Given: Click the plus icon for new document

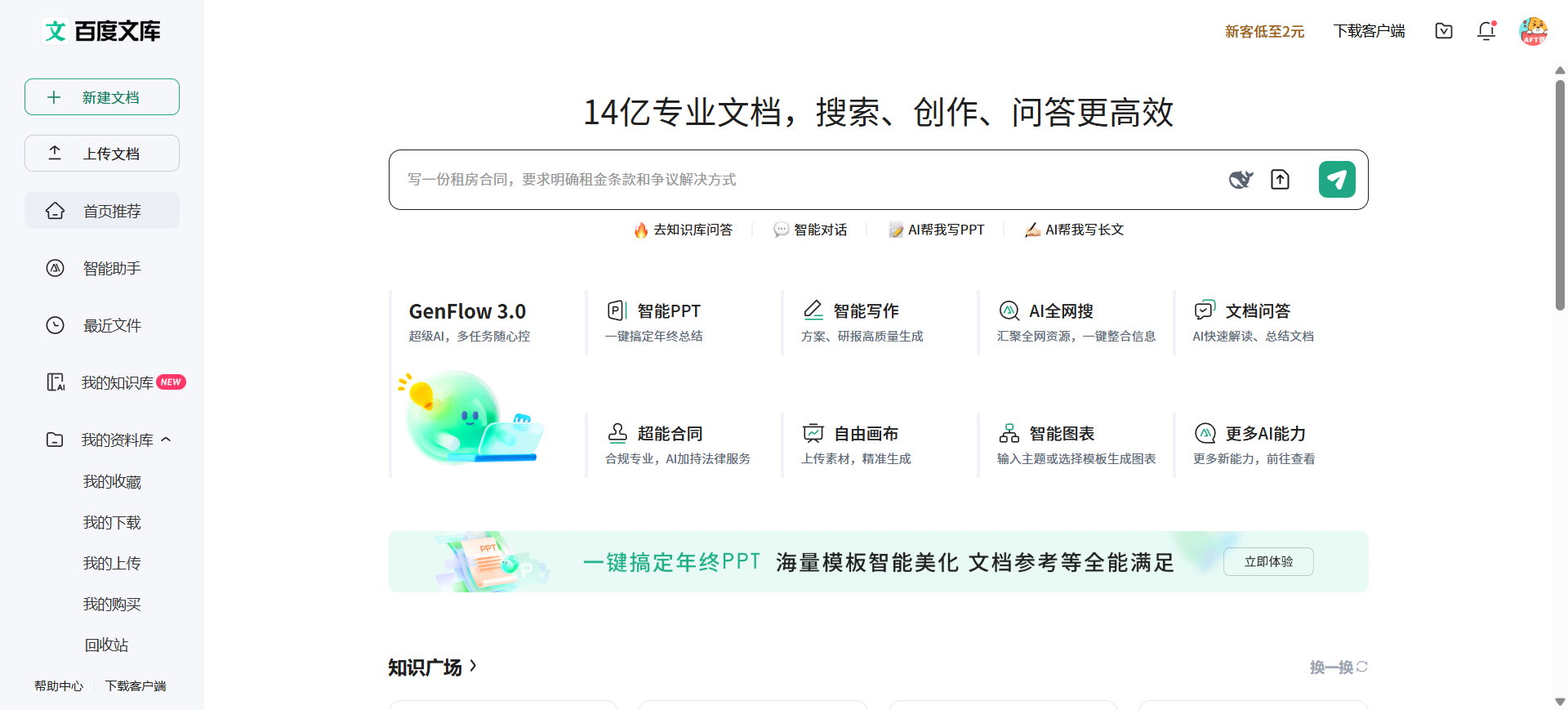Looking at the screenshot, I should click(x=54, y=97).
